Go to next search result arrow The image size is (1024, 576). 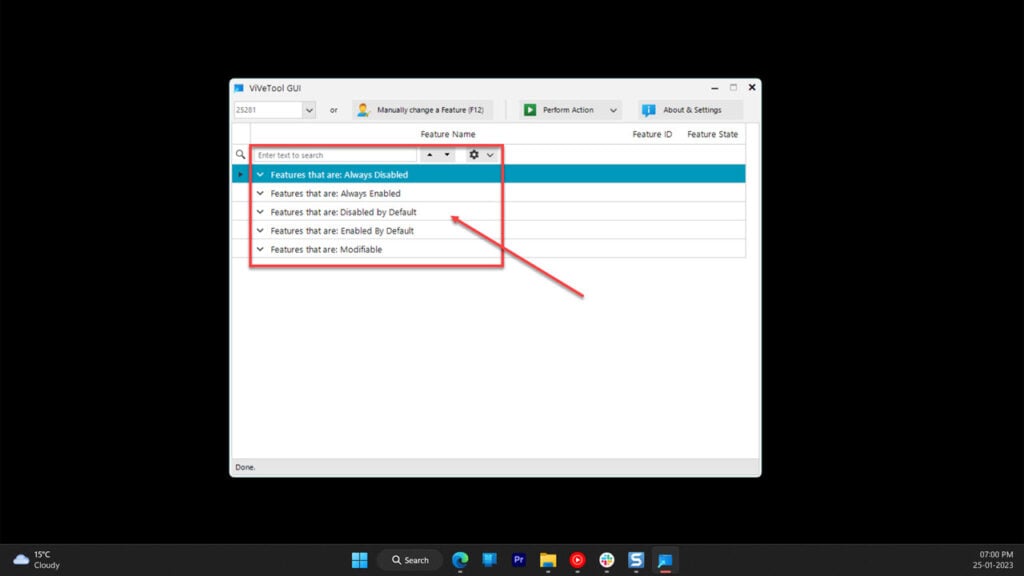447,155
